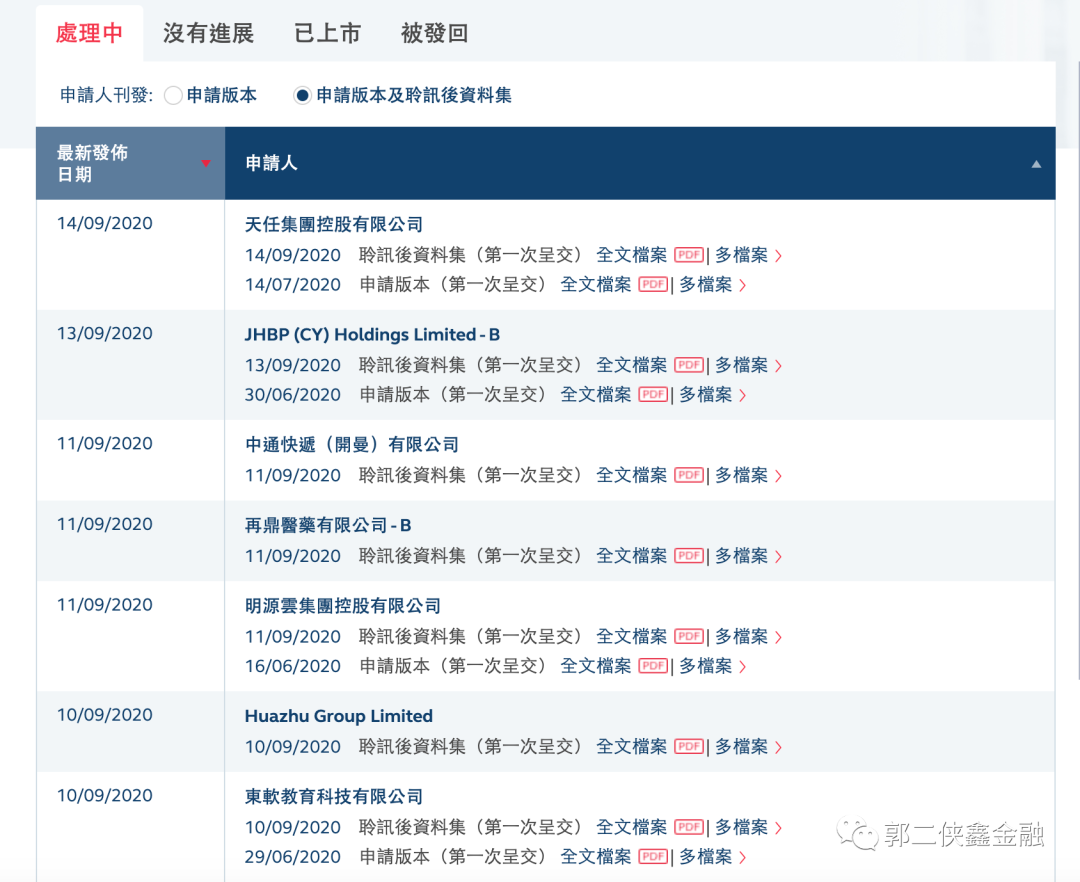1080x882 pixels.
Task: Click the 申請人刊發: label
Action: pyautogui.click(x=107, y=95)
